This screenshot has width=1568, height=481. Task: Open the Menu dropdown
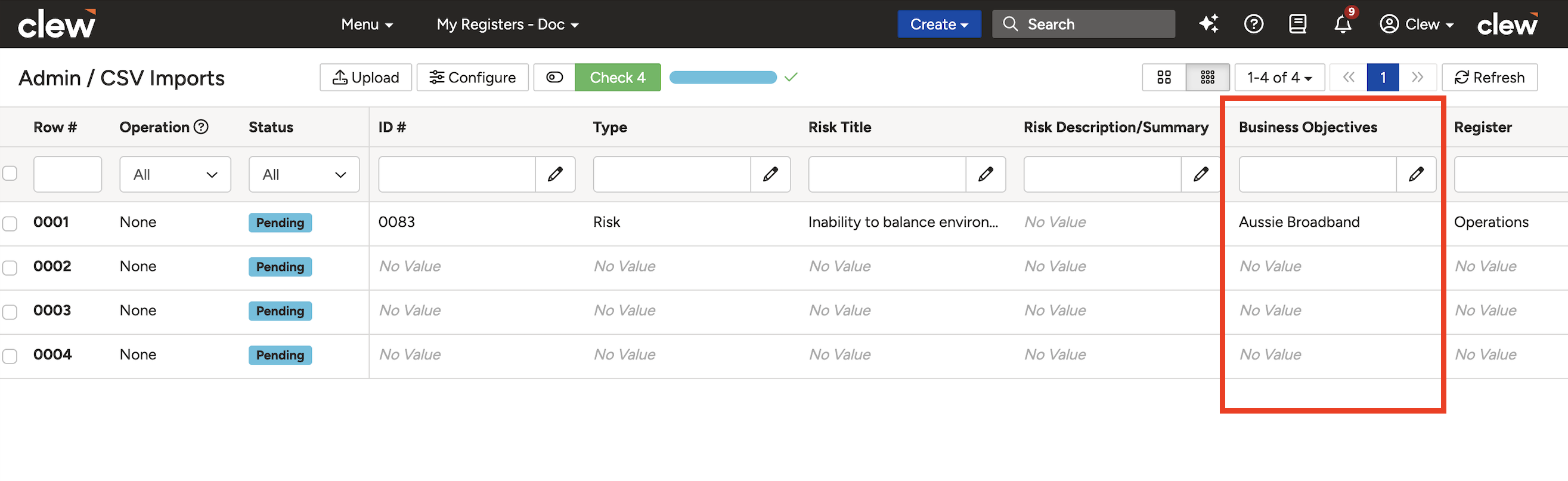coord(367,24)
